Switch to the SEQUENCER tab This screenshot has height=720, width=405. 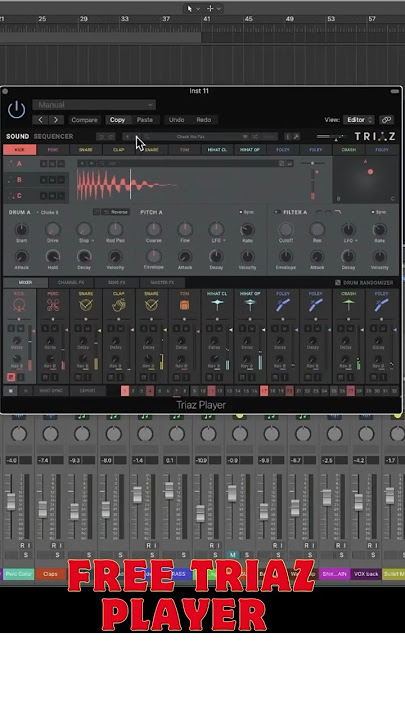53,136
